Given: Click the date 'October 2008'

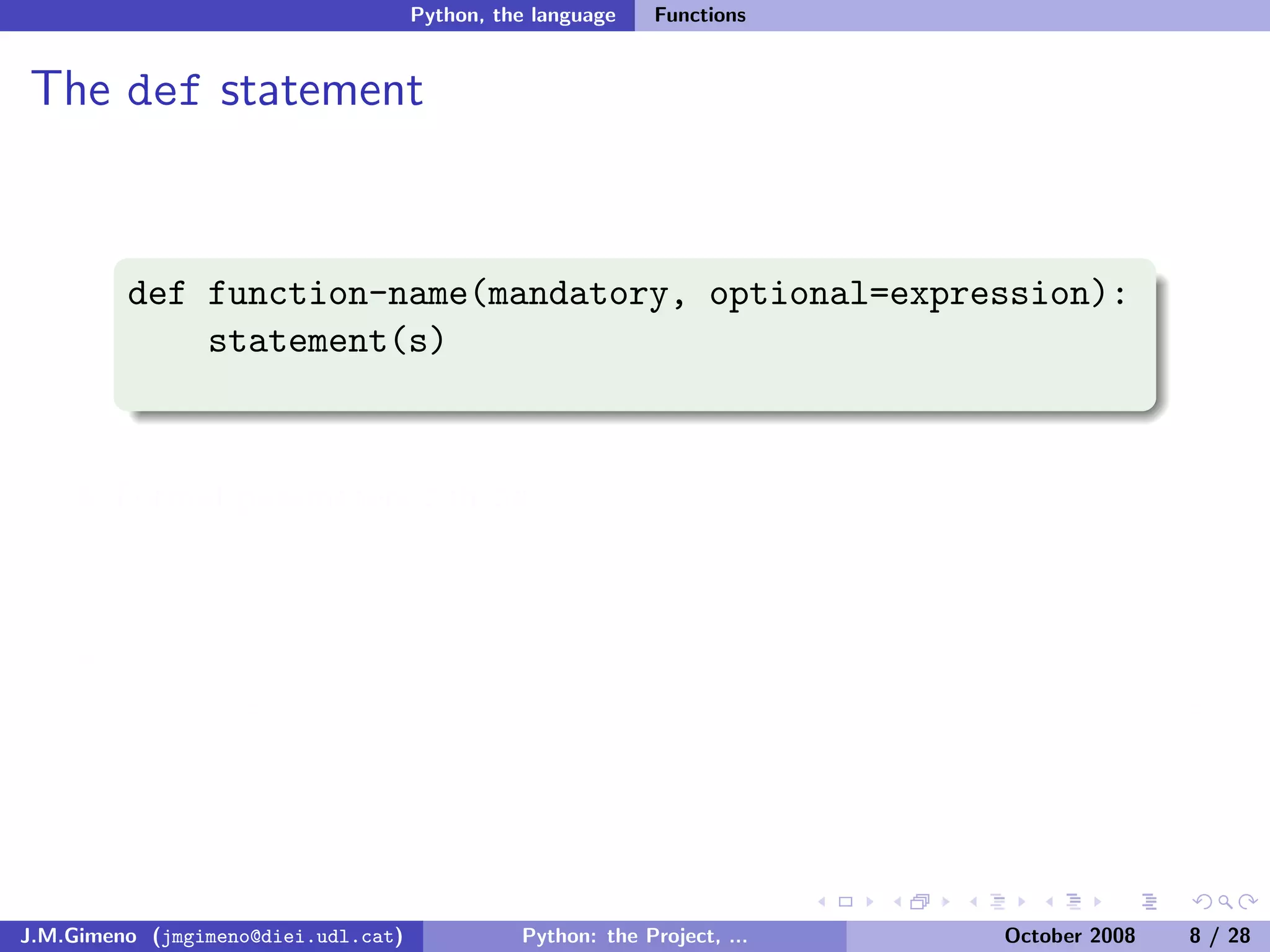Looking at the screenshot, I should coord(1070,935).
